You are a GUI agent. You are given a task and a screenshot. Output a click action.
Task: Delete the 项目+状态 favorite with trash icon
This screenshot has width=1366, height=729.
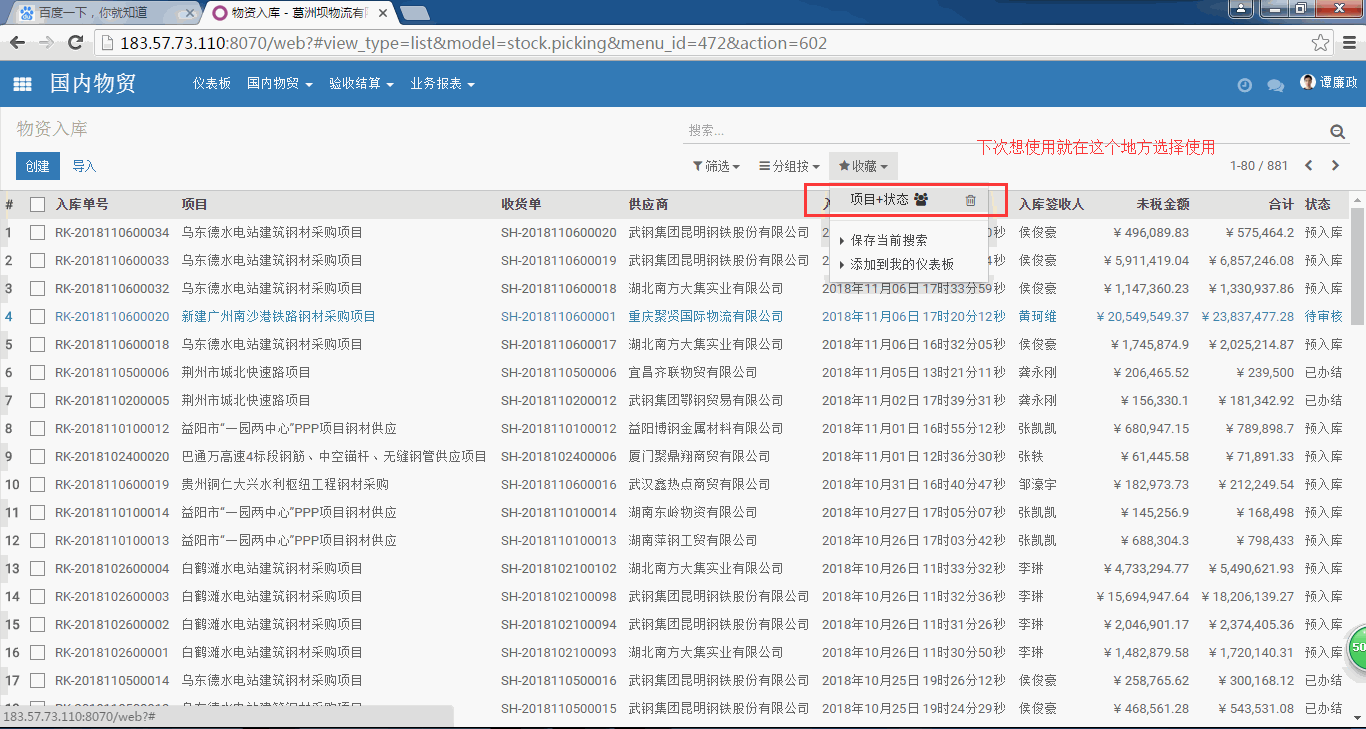click(970, 200)
